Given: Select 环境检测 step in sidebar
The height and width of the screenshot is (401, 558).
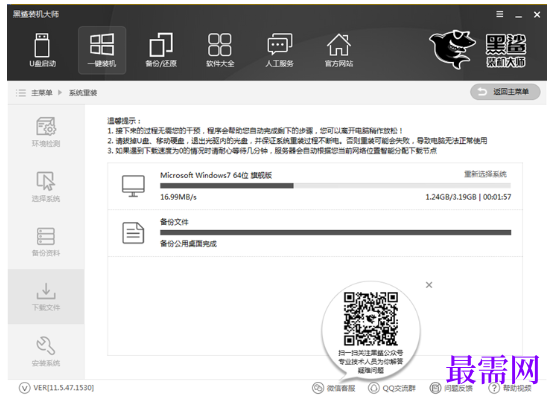Looking at the screenshot, I should click(x=46, y=132).
